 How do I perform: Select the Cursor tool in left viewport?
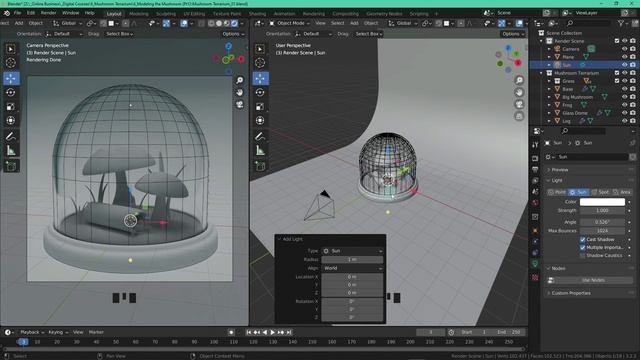click(x=11, y=62)
